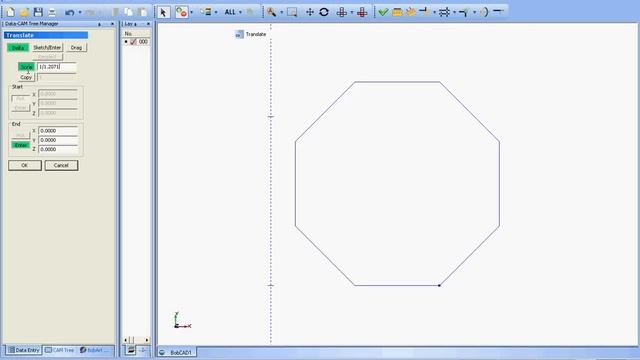This screenshot has height=360, width=640.
Task: Select the Pan view crosshair tool
Action: (310, 12)
